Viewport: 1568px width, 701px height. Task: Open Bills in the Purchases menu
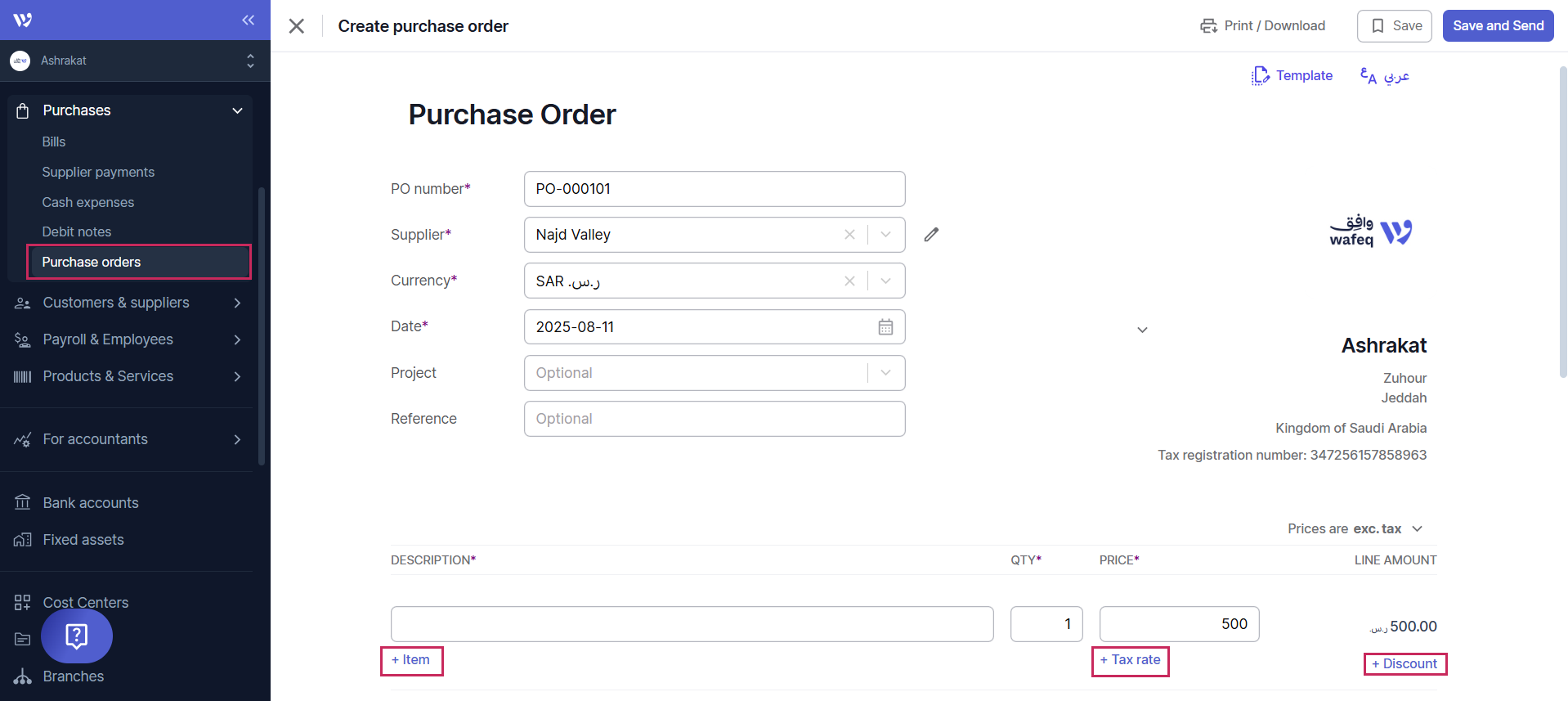pyautogui.click(x=54, y=142)
